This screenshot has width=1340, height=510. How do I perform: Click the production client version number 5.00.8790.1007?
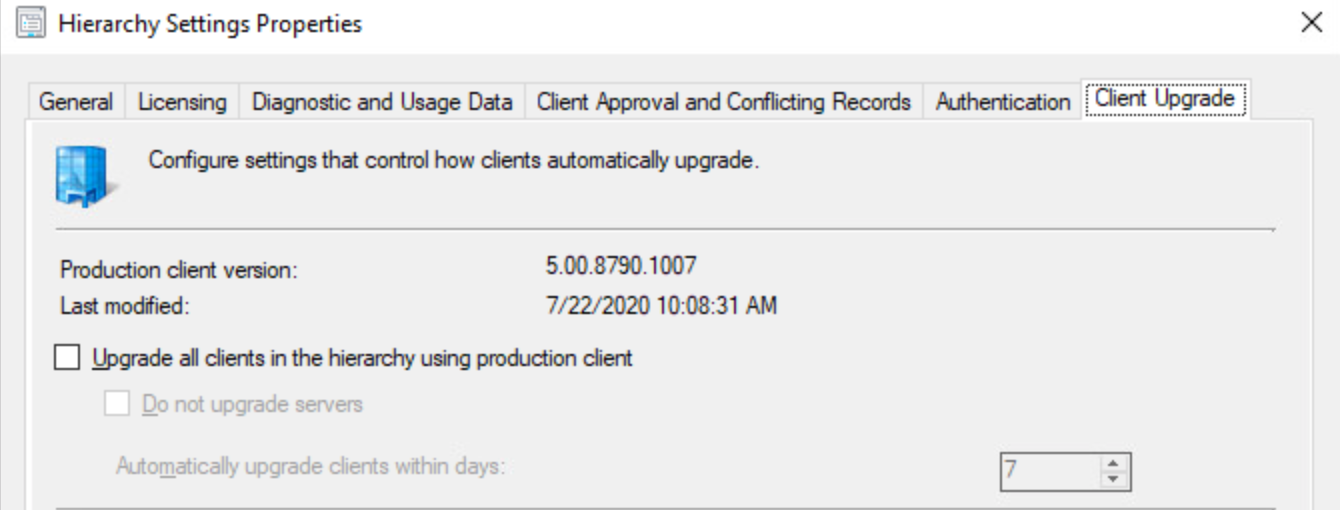click(620, 266)
